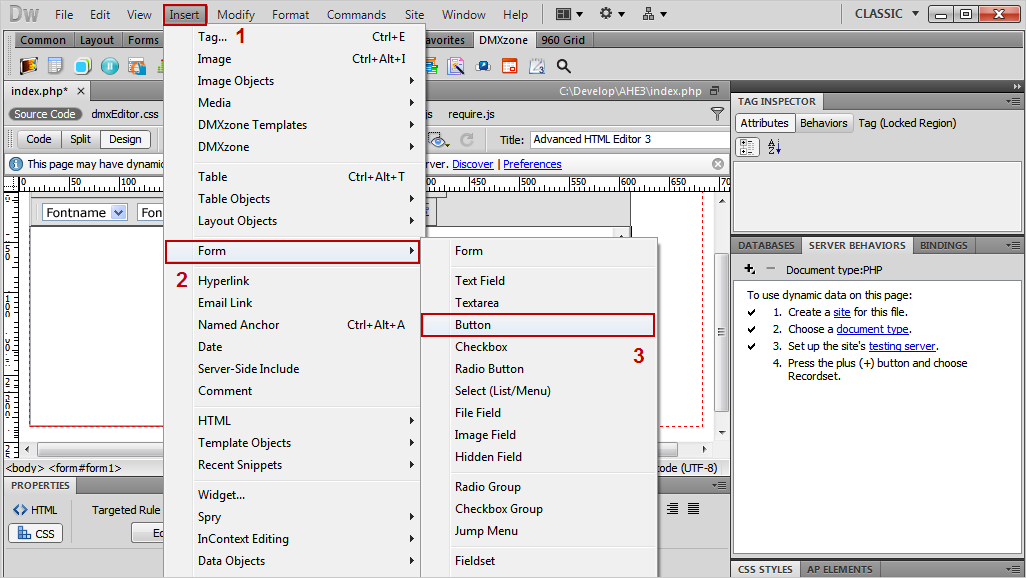1026x578 pixels.
Task: Expand the DMXzone Templates submenu
Action: tap(293, 124)
